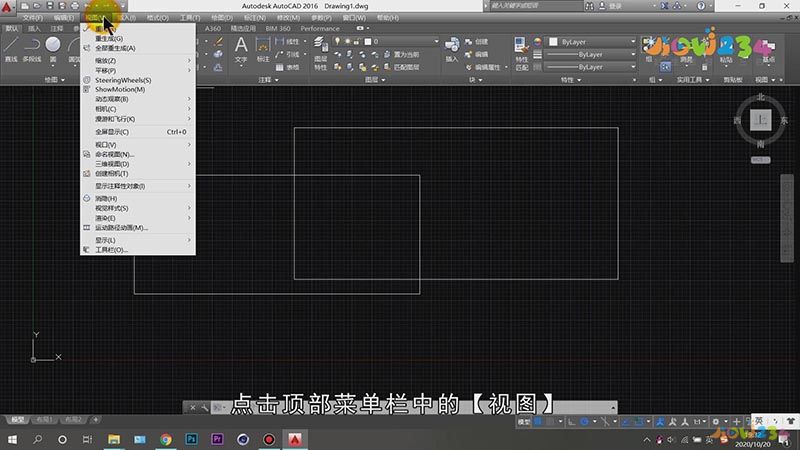The image size is (800, 450).
Task: Choose 全屏显示(C) clean screen entry
Action: [x=138, y=132]
